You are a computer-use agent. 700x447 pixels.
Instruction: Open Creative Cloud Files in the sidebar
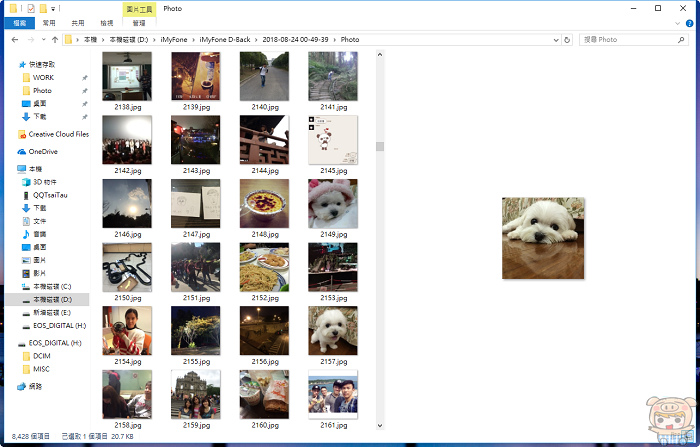58,134
